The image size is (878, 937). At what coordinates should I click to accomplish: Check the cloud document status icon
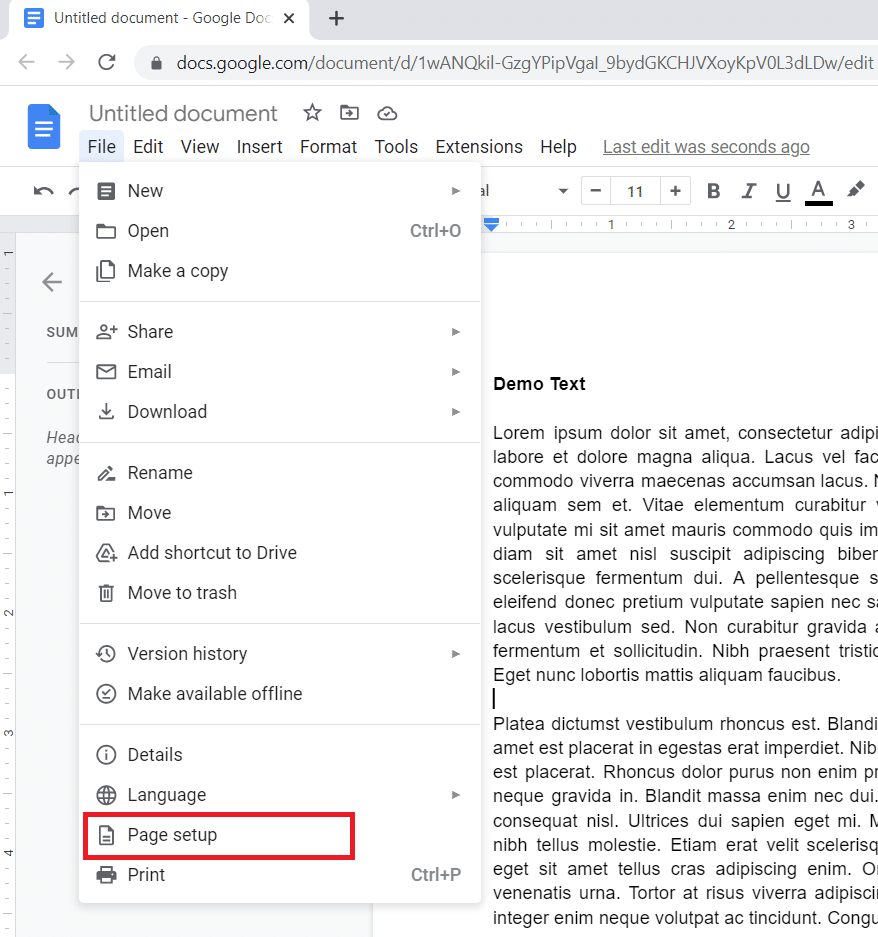click(x=387, y=113)
